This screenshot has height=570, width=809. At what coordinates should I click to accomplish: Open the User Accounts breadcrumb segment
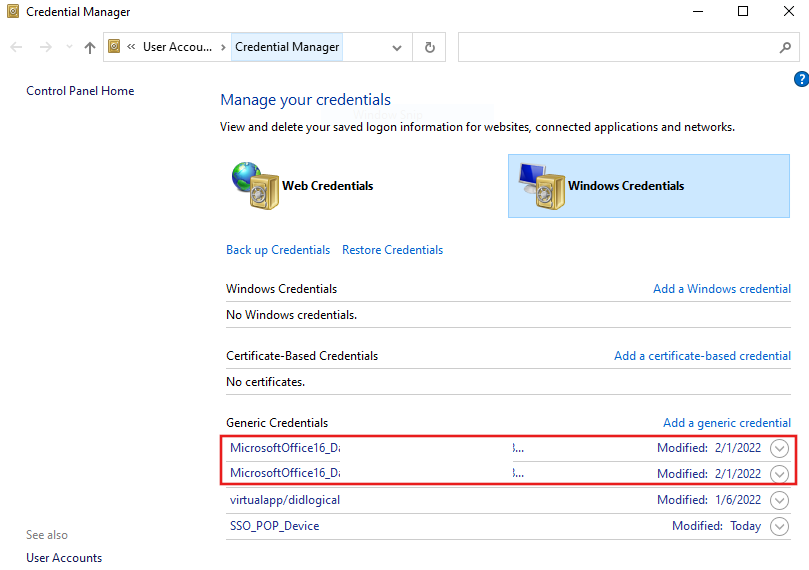coord(177,47)
